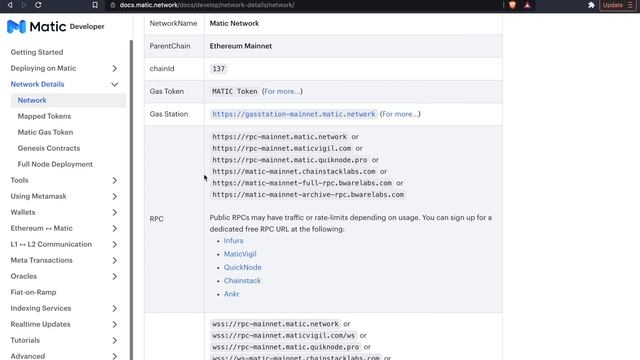
Task: Click Gas Station For more link
Action: point(400,114)
